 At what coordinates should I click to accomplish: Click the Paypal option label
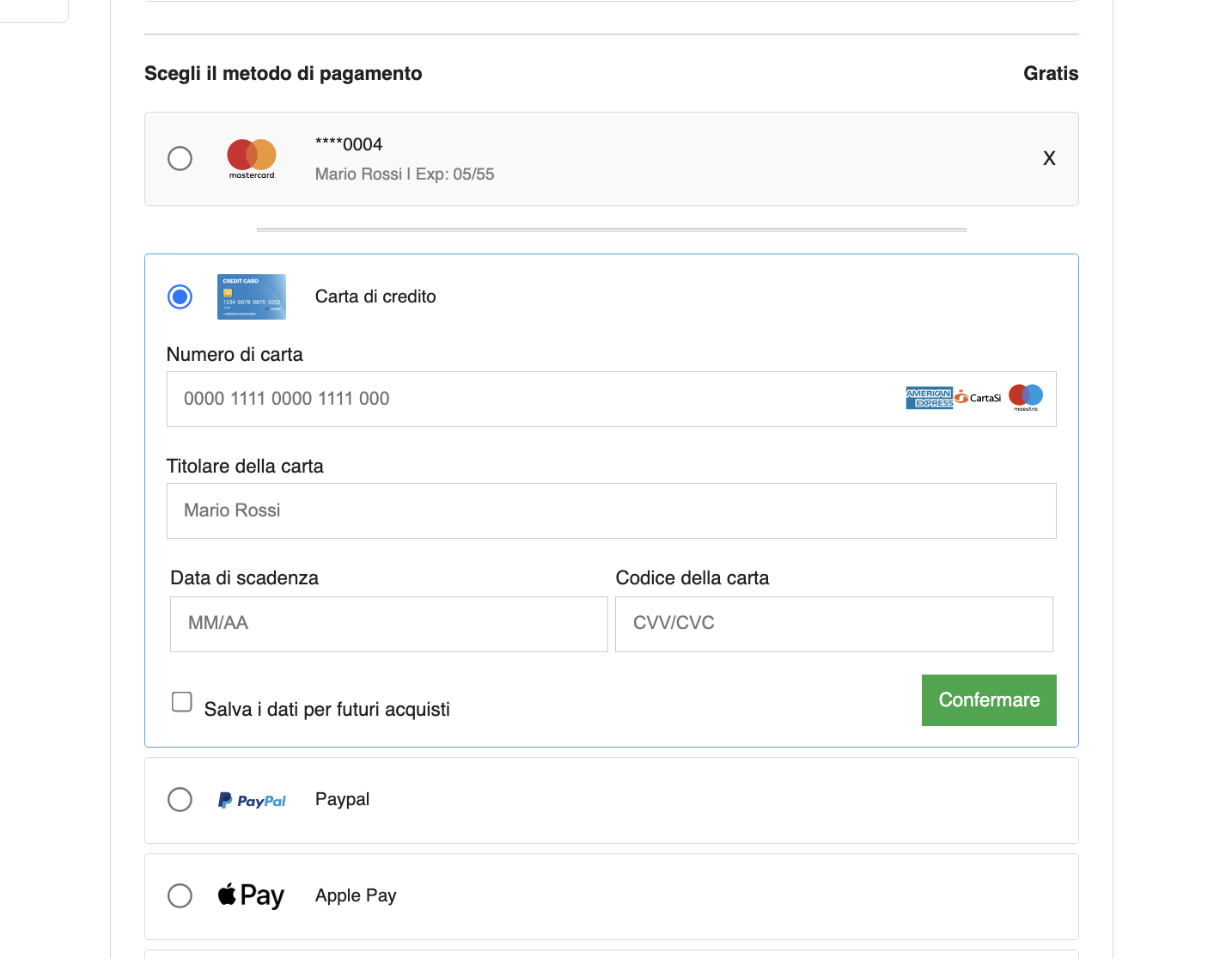point(342,799)
